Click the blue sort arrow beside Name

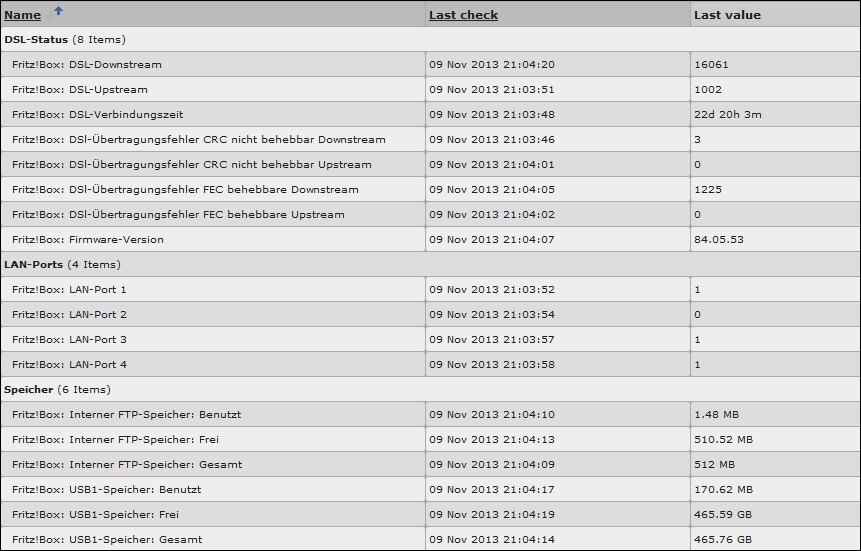tap(57, 12)
